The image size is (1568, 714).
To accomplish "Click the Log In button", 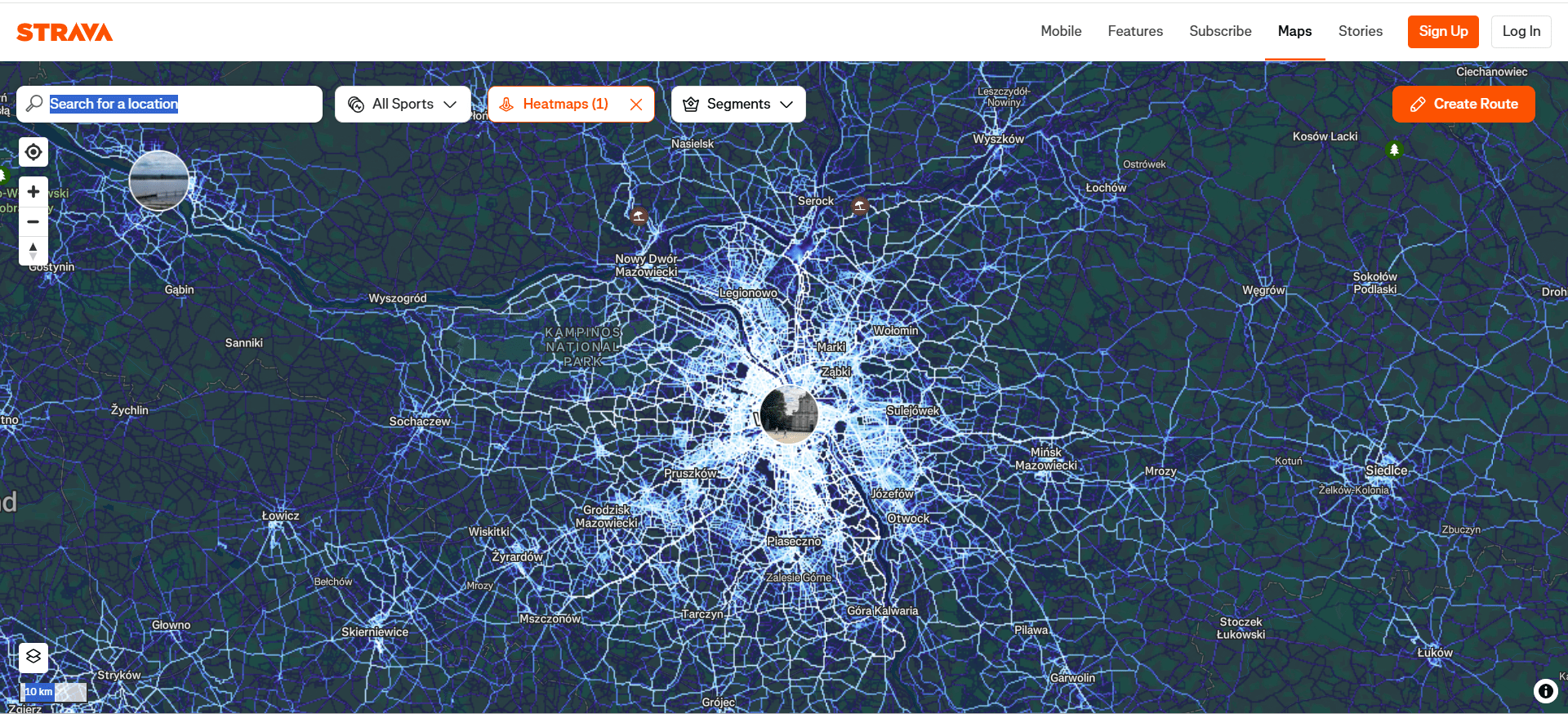I will pos(1521,31).
